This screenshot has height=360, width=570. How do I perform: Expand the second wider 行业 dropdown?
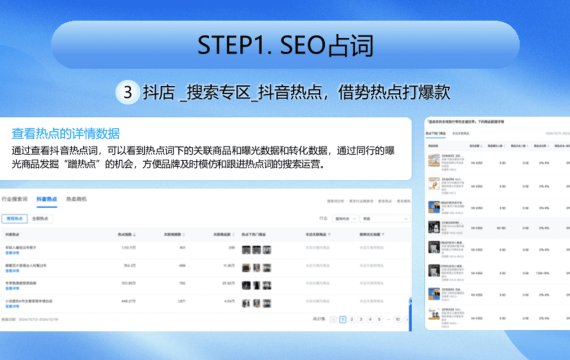pyautogui.click(x=385, y=219)
